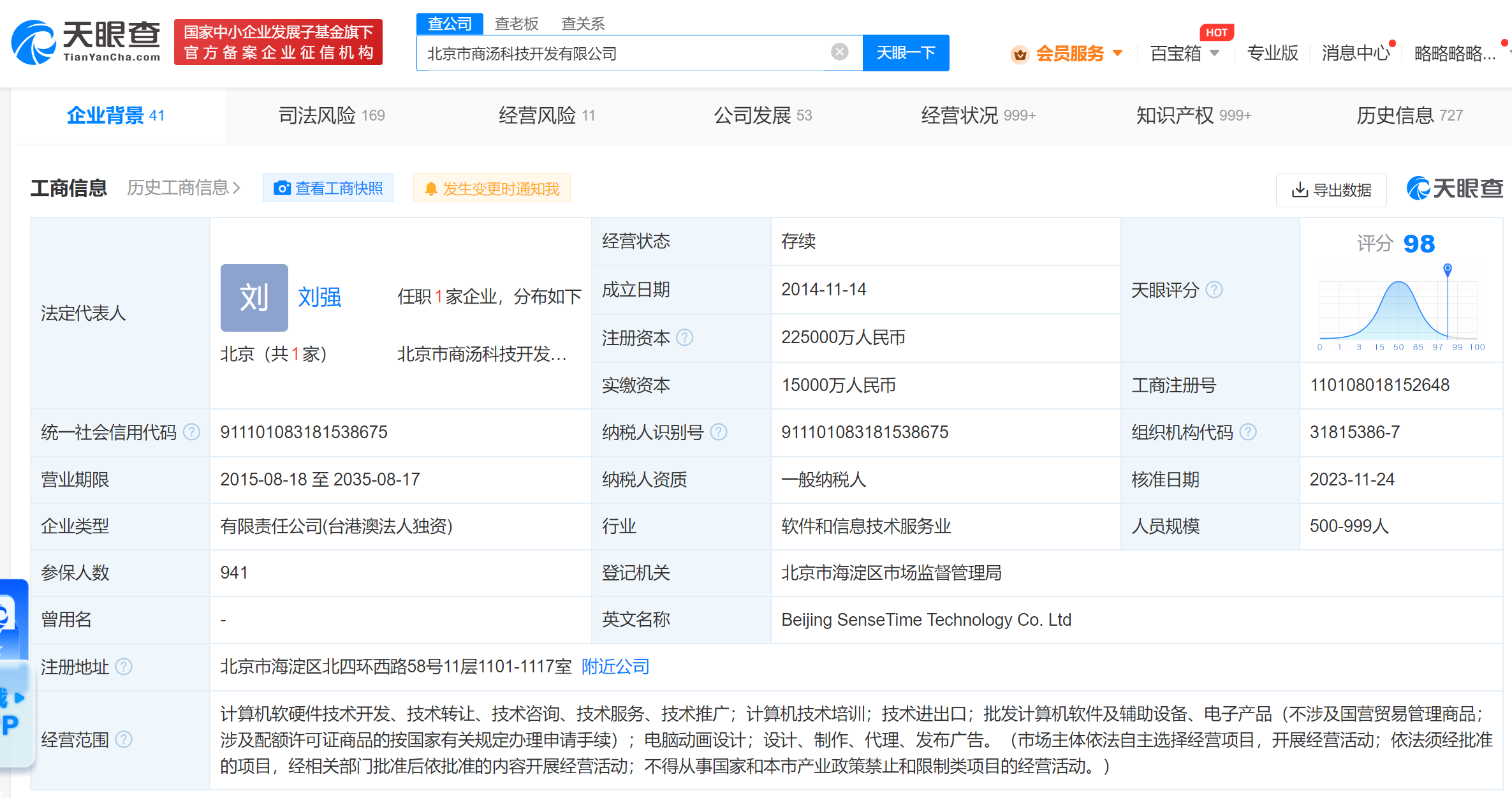Select the registered capital 225000万人民币

tap(843, 337)
